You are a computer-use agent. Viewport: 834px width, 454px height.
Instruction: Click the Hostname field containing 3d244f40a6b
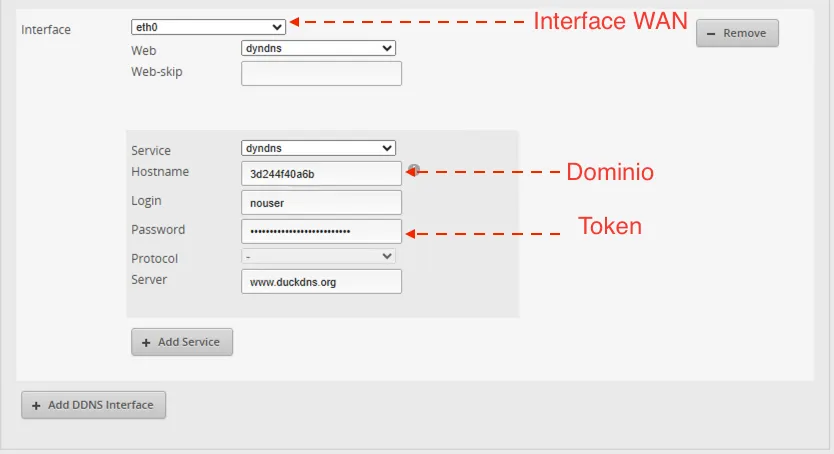tap(321, 174)
